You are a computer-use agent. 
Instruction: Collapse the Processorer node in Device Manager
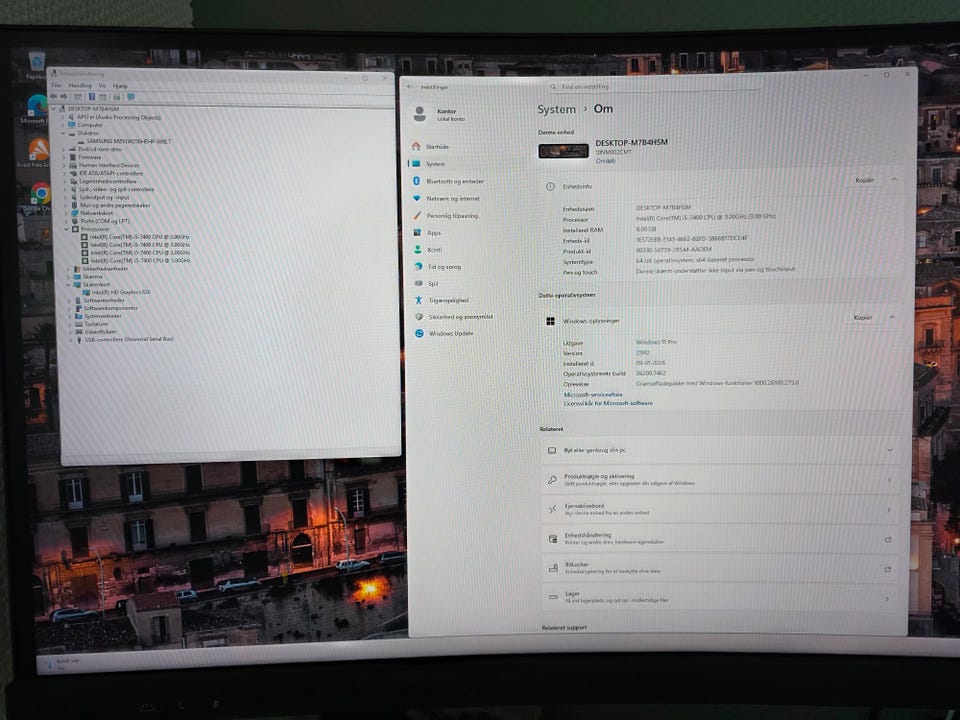click(x=67, y=229)
